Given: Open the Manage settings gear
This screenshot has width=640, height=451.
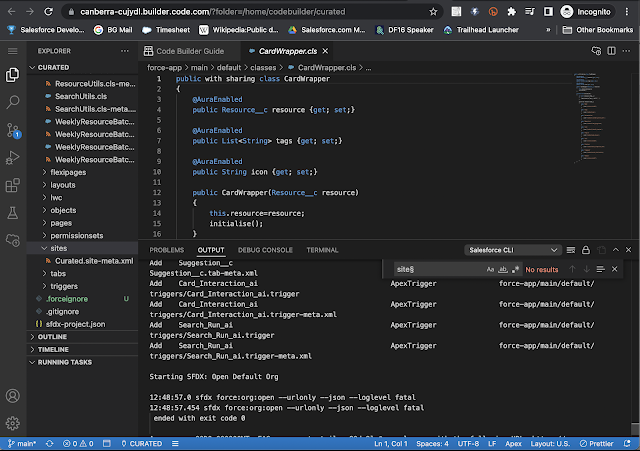Looking at the screenshot, I should 13,423.
